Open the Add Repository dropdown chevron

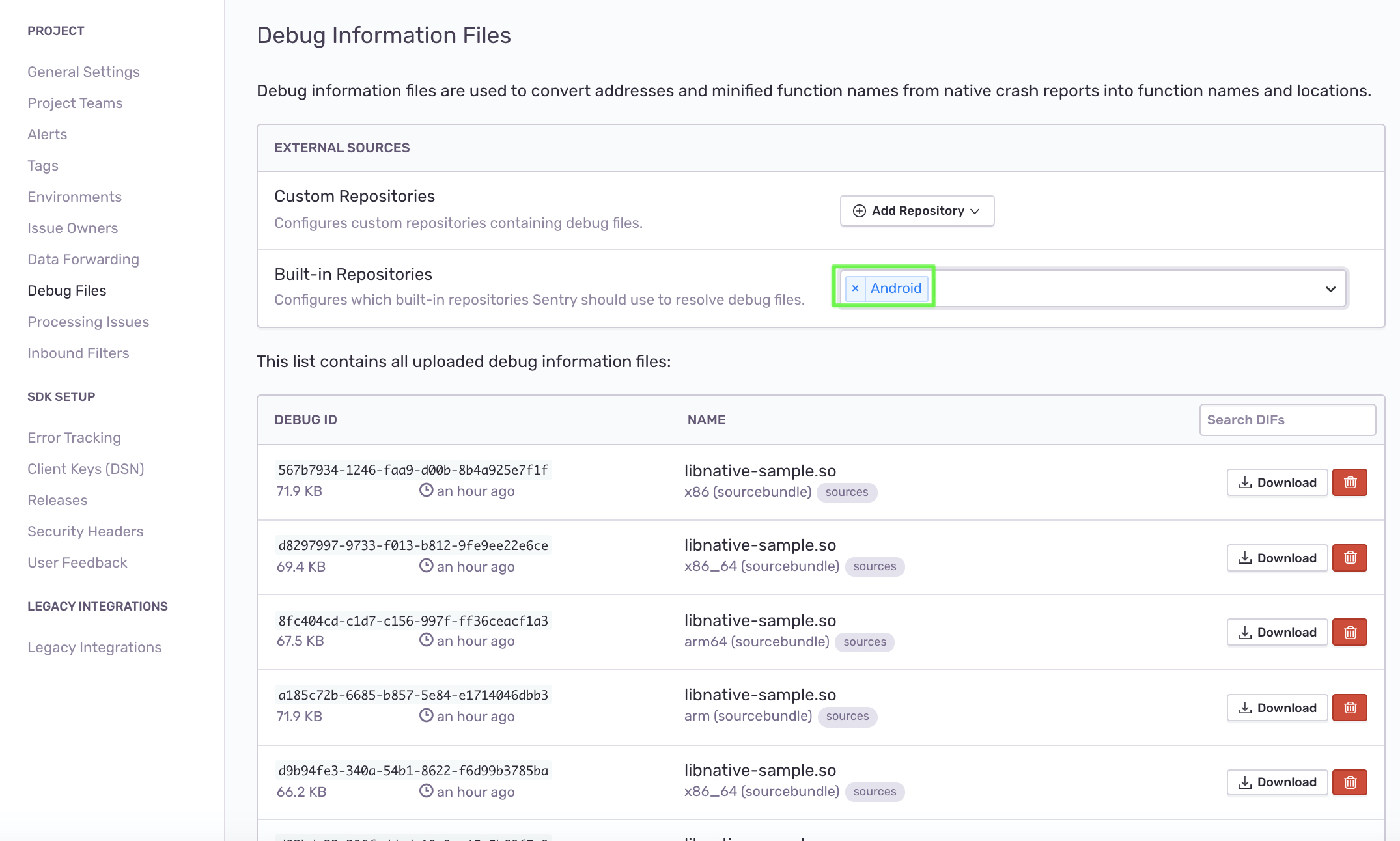coord(975,211)
